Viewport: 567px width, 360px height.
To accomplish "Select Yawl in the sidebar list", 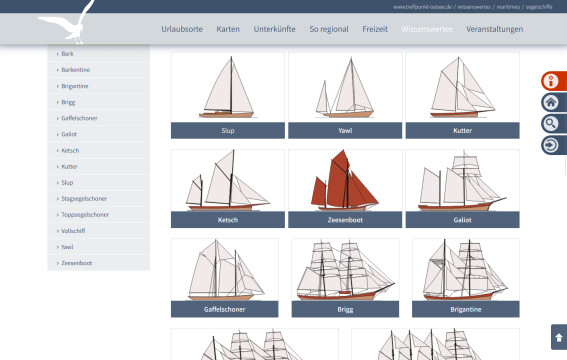I will [x=99, y=247].
